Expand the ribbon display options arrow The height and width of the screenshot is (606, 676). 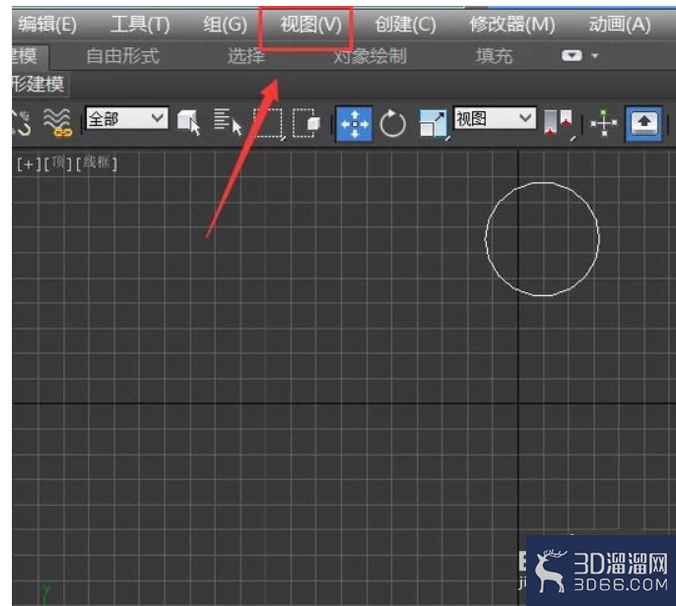click(595, 56)
